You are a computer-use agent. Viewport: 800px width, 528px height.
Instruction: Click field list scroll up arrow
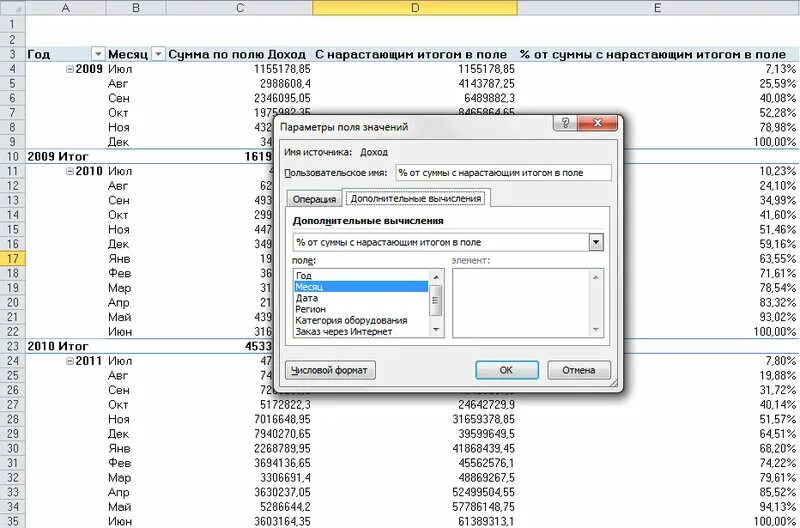point(436,276)
